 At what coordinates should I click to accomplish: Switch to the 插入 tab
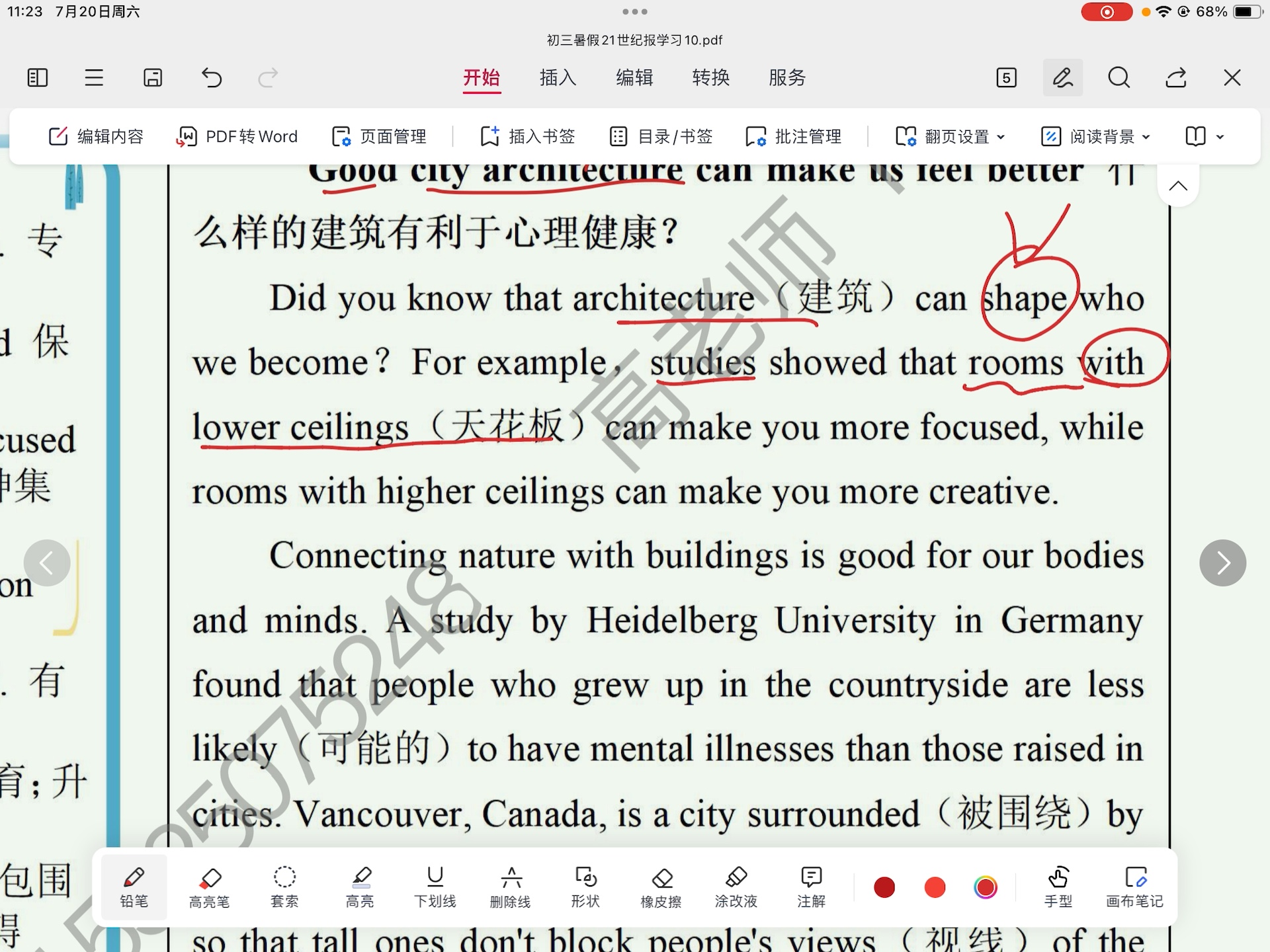click(558, 78)
